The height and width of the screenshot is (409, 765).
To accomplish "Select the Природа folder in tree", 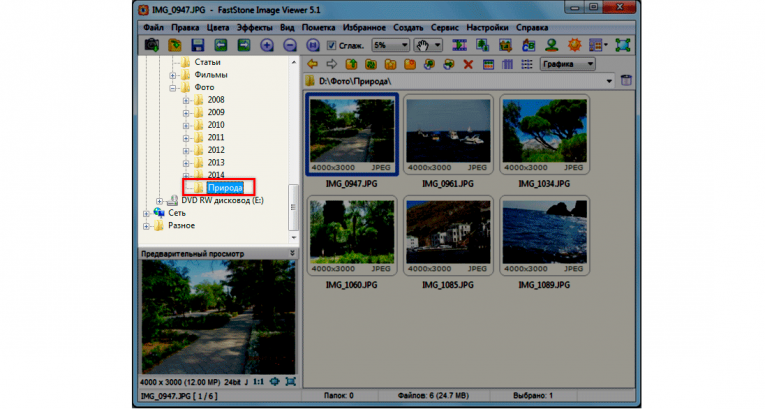I will click(x=225, y=187).
